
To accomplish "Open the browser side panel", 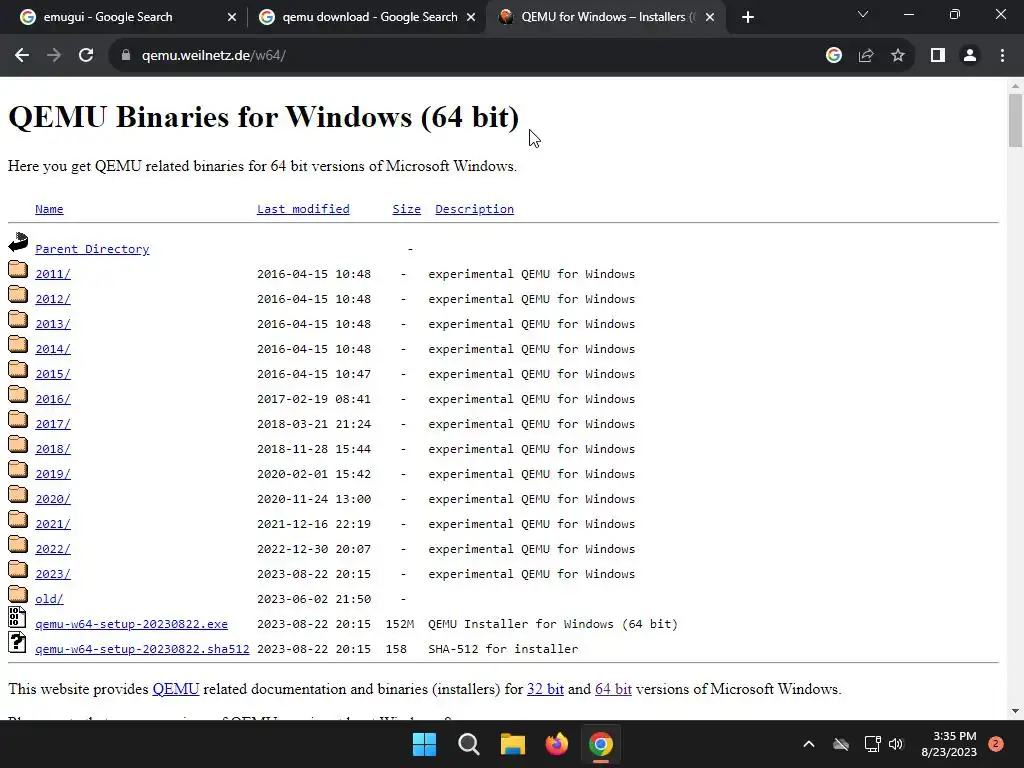I will click(x=938, y=56).
